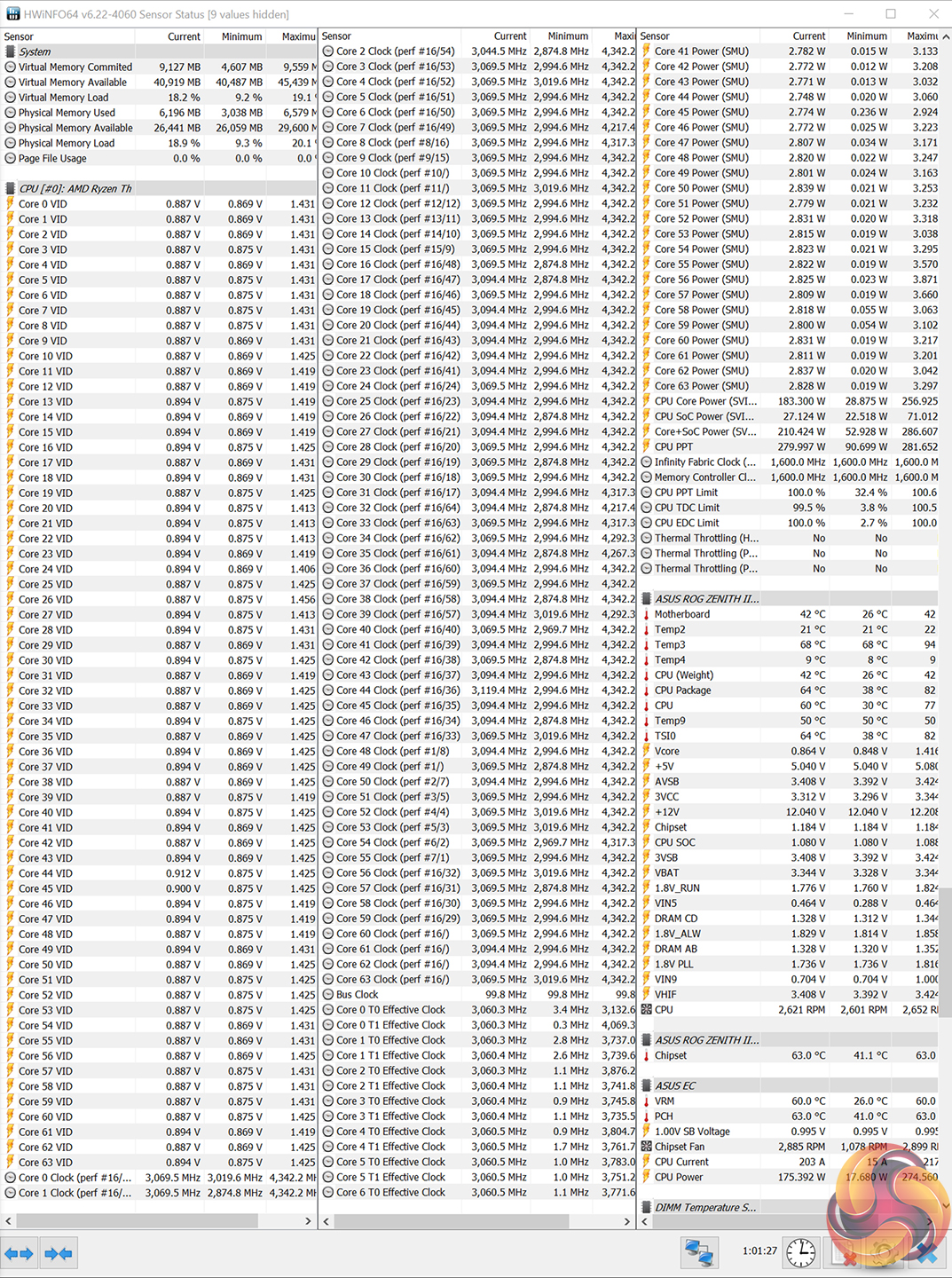Click the left pane Minimum column header

coord(236,36)
